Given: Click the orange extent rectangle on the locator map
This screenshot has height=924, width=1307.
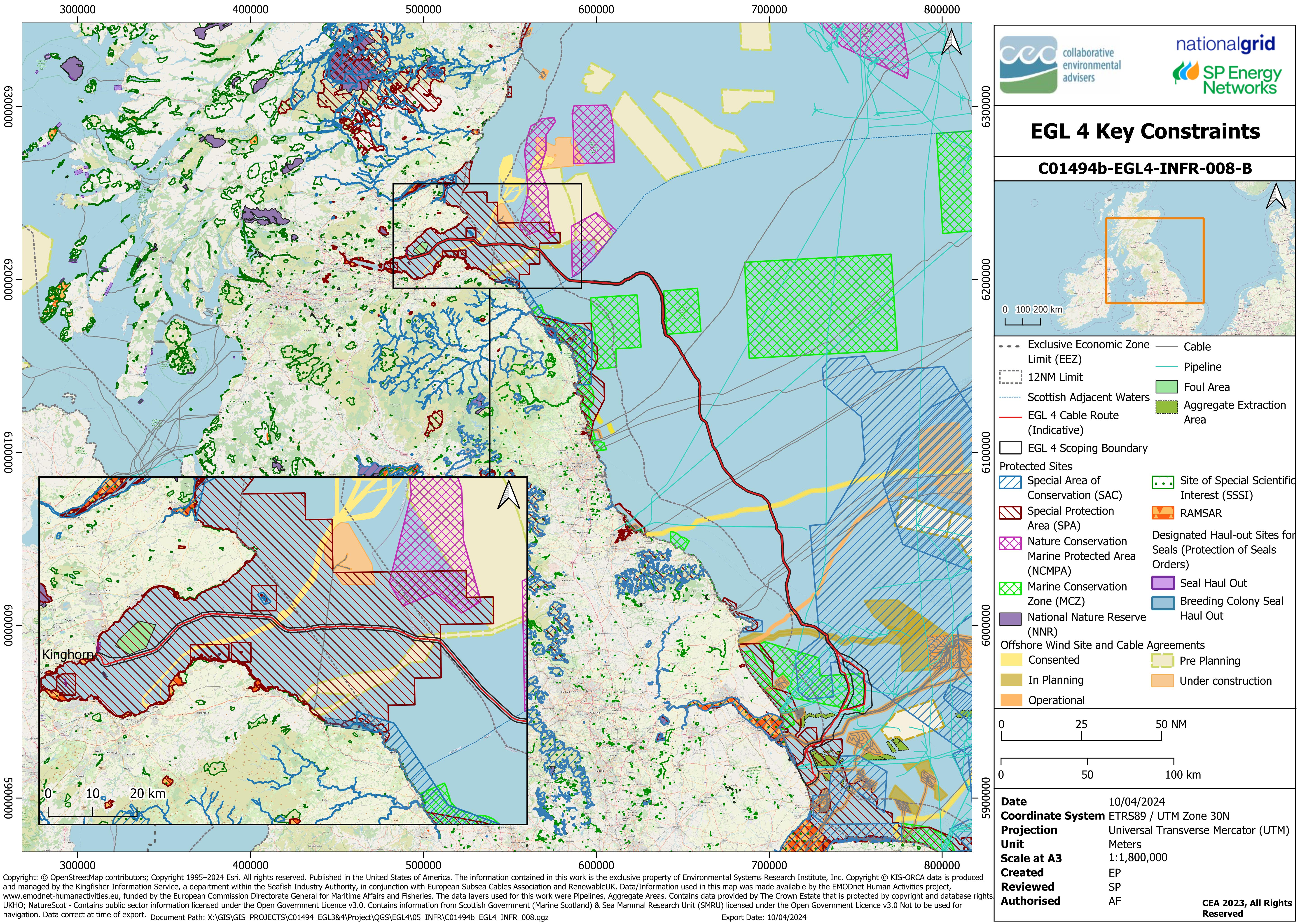Looking at the screenshot, I should tap(1155, 261).
